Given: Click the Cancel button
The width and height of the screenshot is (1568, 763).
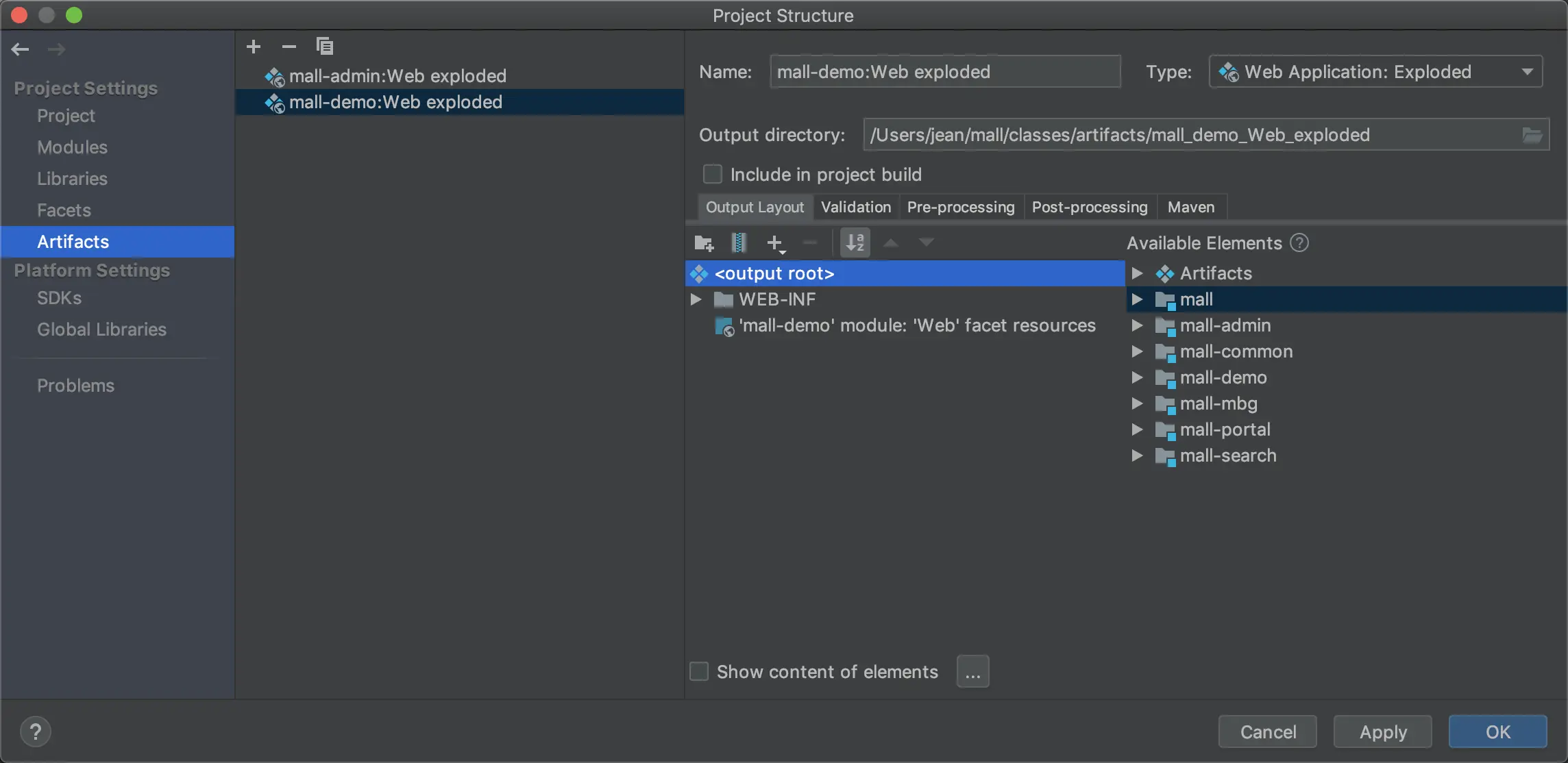Looking at the screenshot, I should pos(1267,731).
